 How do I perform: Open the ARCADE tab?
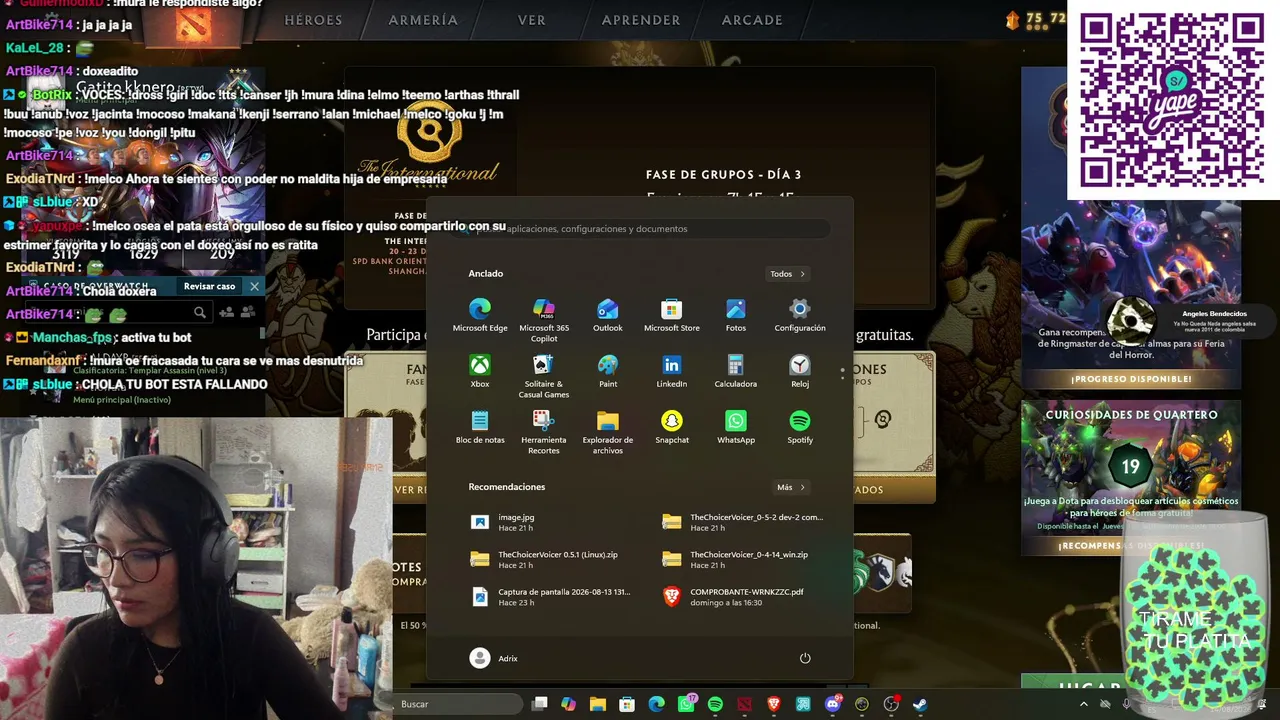[752, 20]
